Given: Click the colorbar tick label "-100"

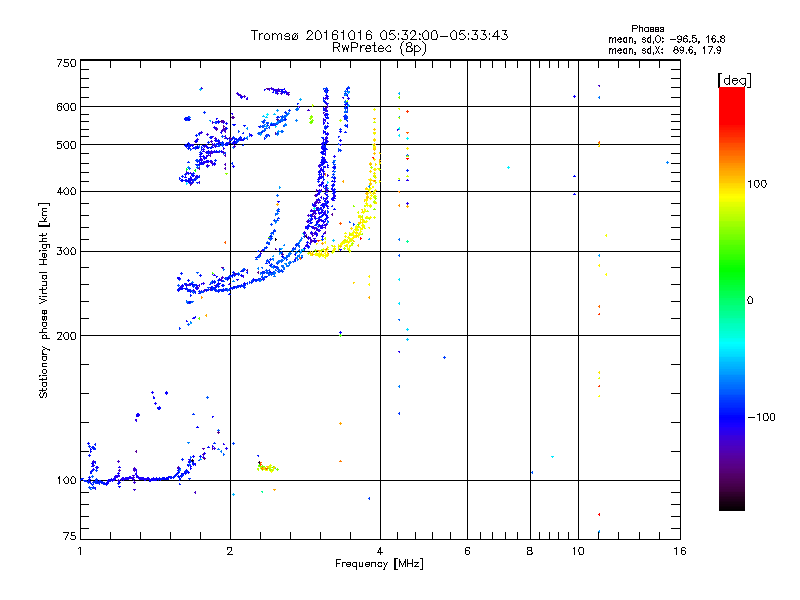Looking at the screenshot, I should [x=761, y=417].
